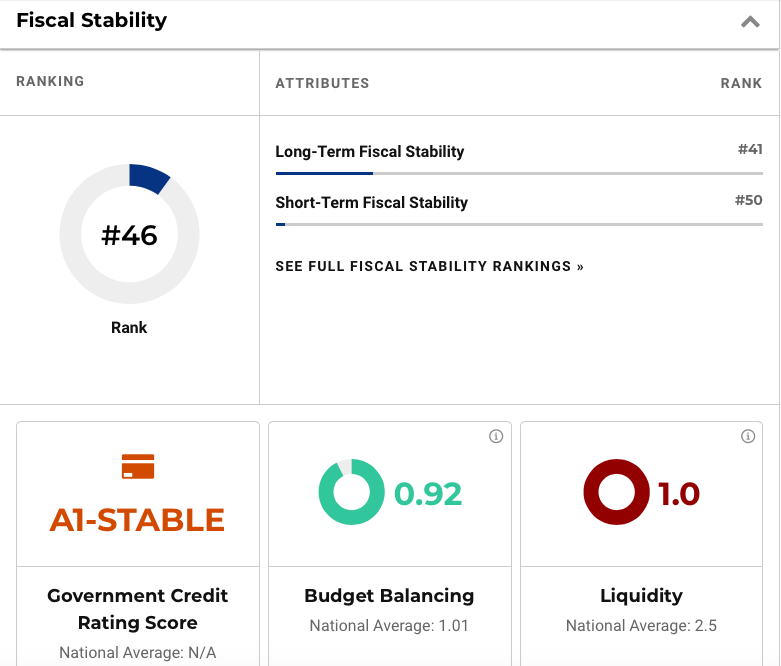This screenshot has width=781, height=666.
Task: Open the full fiscal stability rankings link
Action: pyautogui.click(x=429, y=267)
